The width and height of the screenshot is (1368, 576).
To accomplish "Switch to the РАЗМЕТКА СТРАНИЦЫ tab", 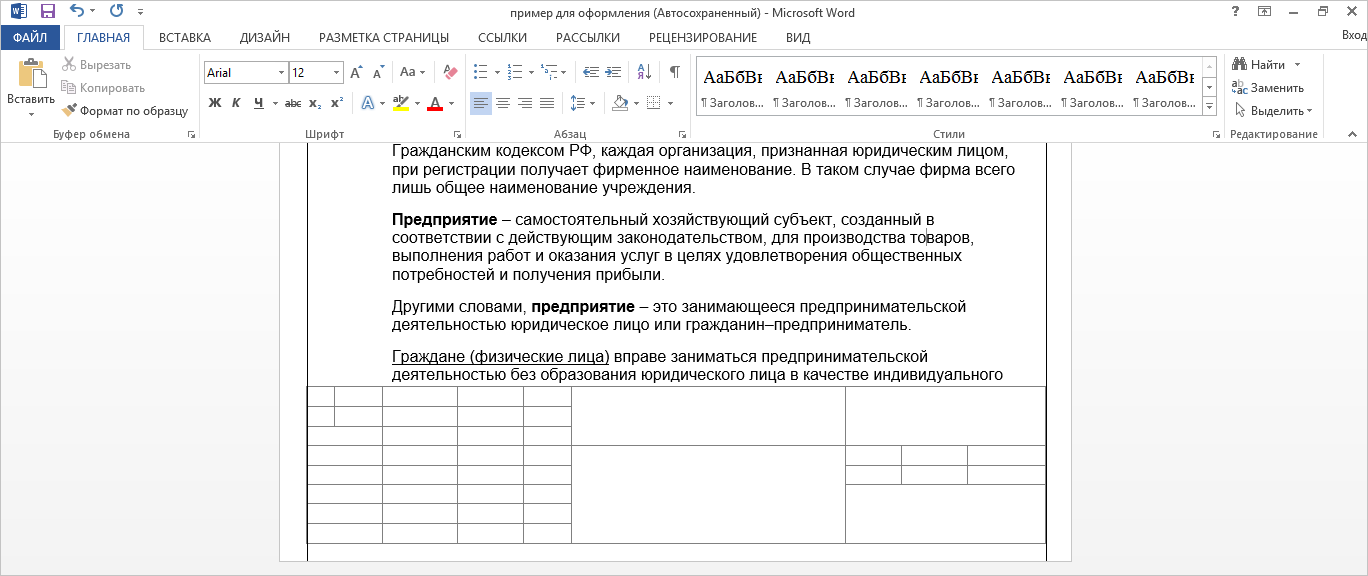I will tap(383, 38).
